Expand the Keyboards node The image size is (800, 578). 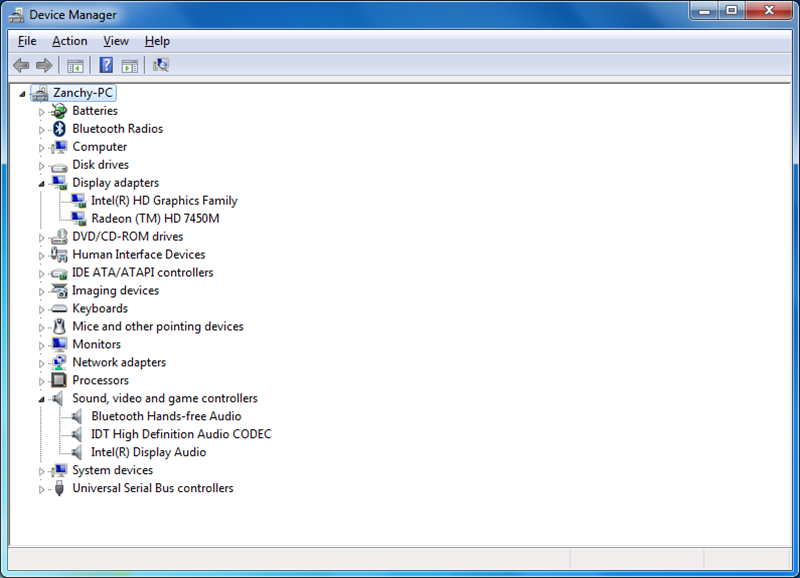41,310
